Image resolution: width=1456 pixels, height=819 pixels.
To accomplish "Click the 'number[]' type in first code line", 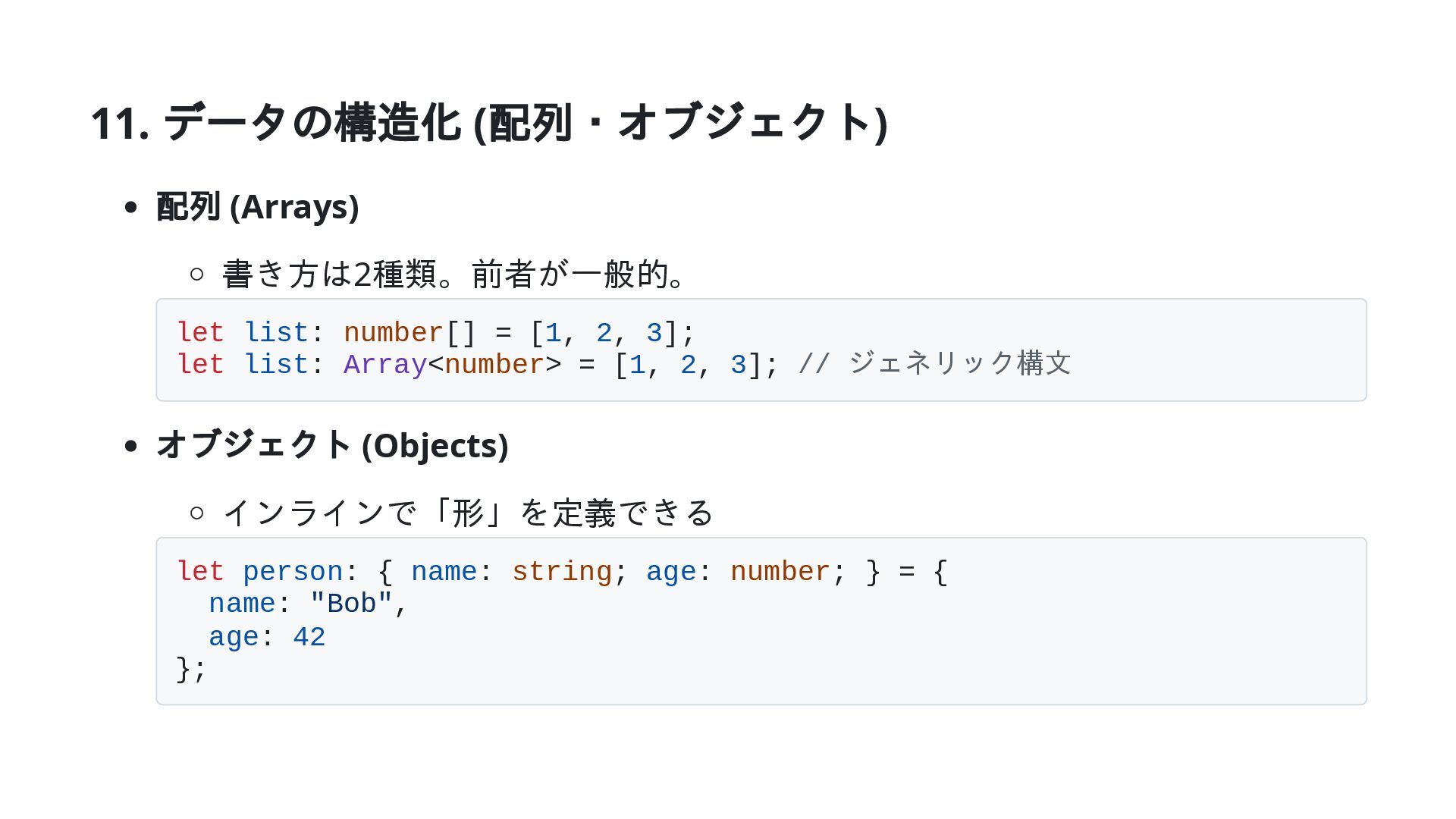I will [x=409, y=333].
